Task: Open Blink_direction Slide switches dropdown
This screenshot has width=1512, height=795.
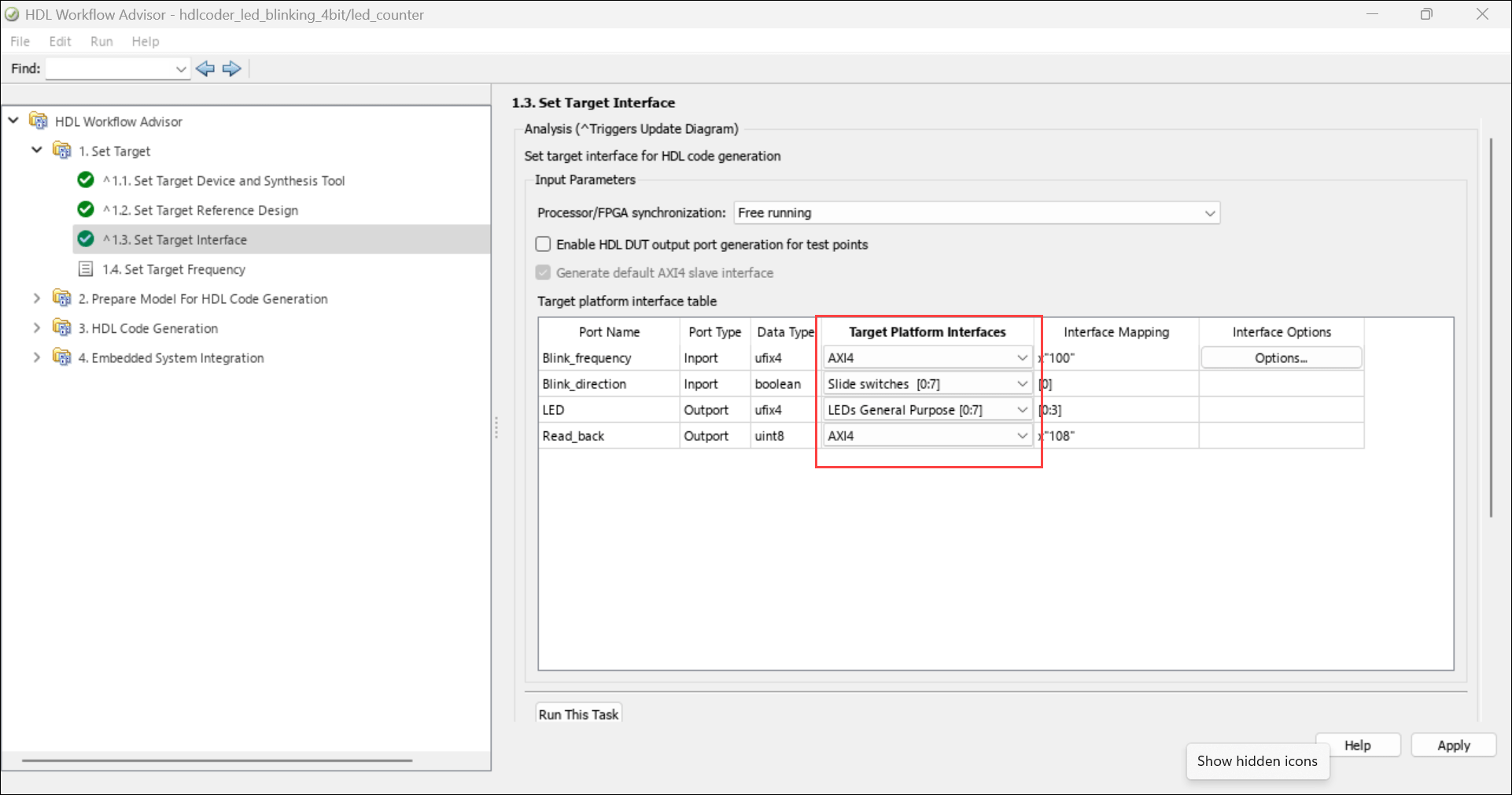Action: click(927, 383)
